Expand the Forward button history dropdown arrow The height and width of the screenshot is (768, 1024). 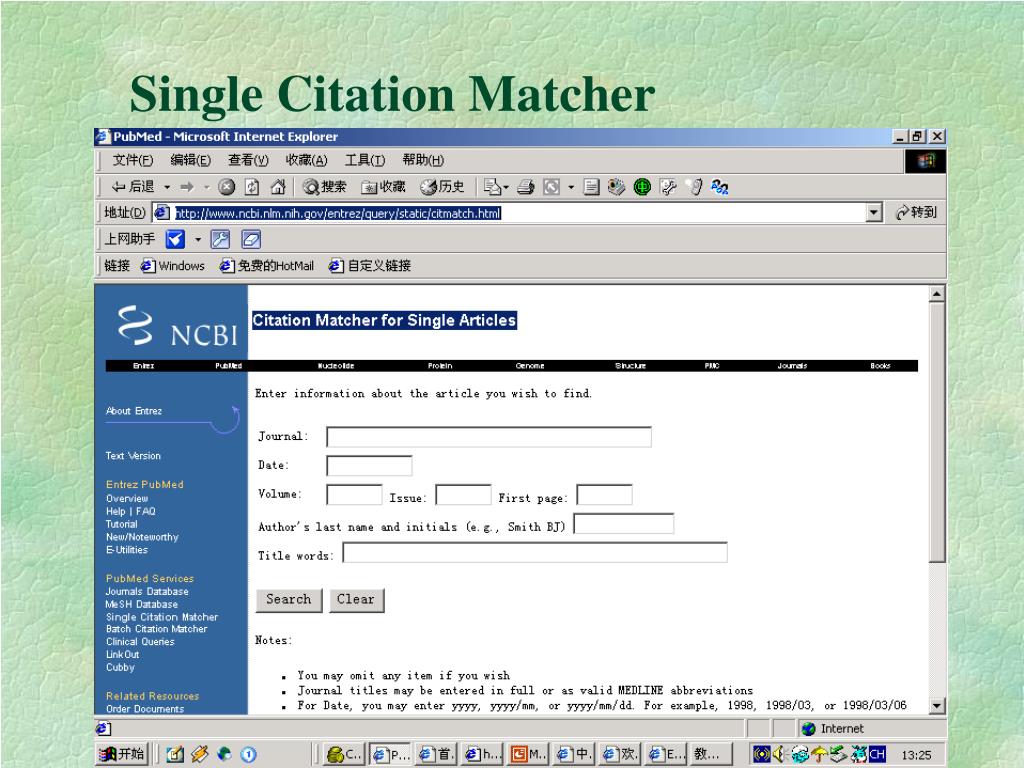click(x=206, y=187)
